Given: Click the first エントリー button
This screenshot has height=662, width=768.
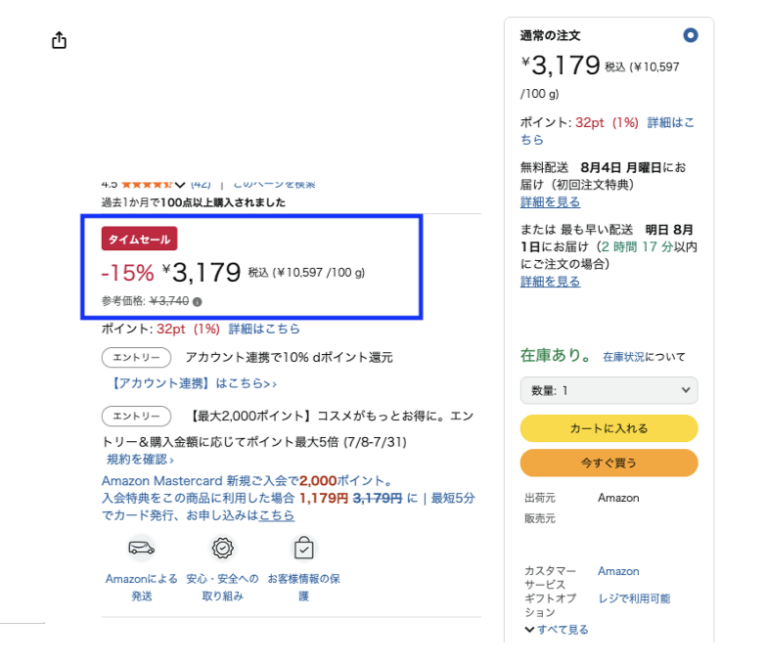Looking at the screenshot, I should point(136,357).
